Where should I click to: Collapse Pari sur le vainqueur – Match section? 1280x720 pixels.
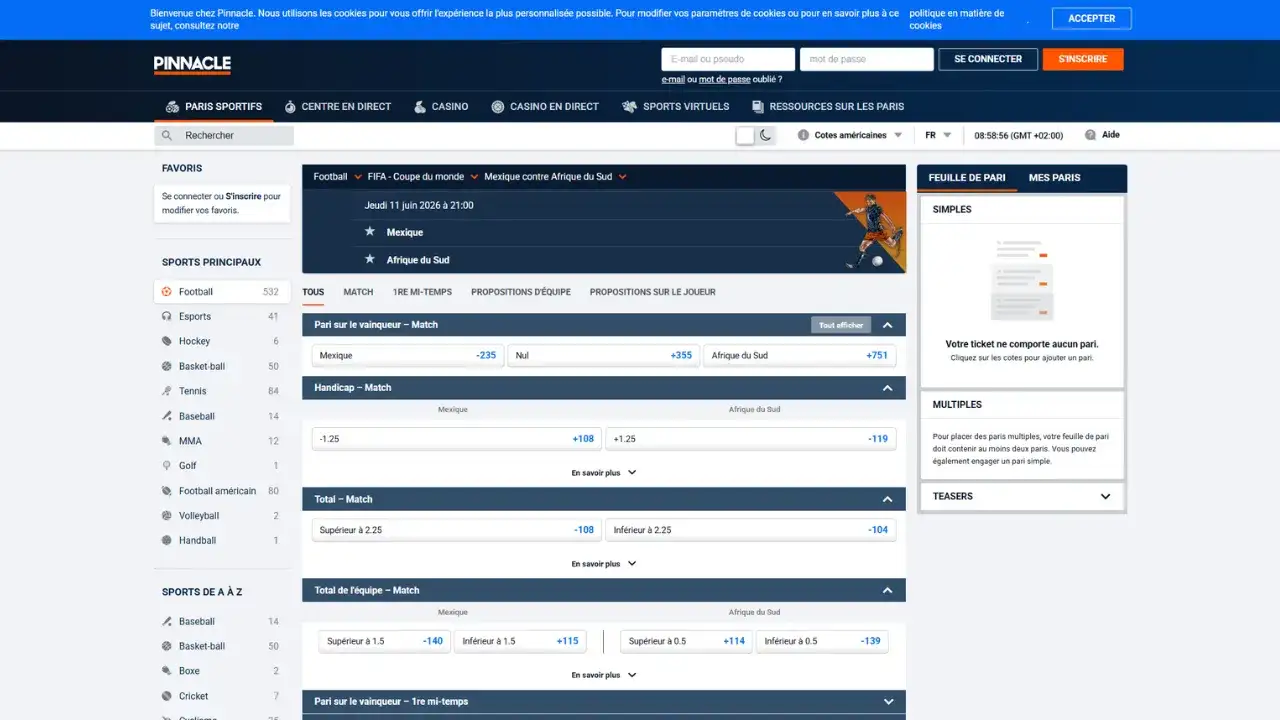click(x=887, y=325)
